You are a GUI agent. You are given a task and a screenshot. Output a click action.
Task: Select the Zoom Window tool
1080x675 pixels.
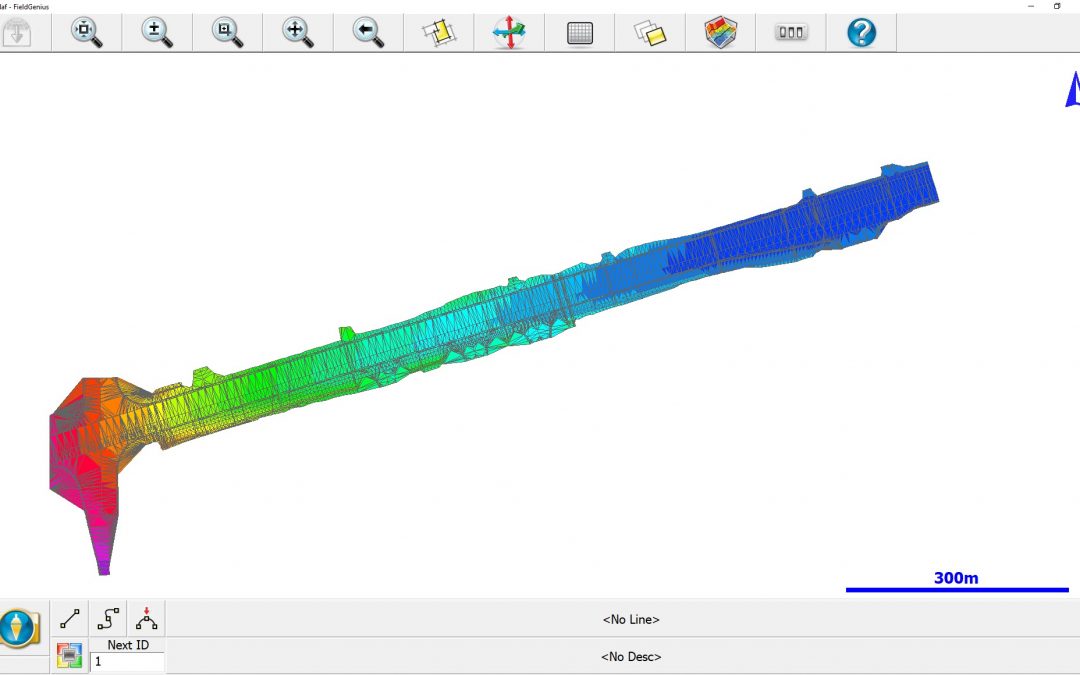click(227, 32)
